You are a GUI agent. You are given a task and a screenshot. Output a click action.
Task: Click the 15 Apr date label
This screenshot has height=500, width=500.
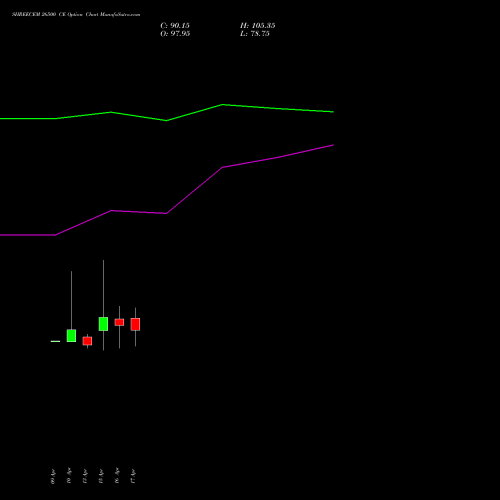tap(101, 477)
